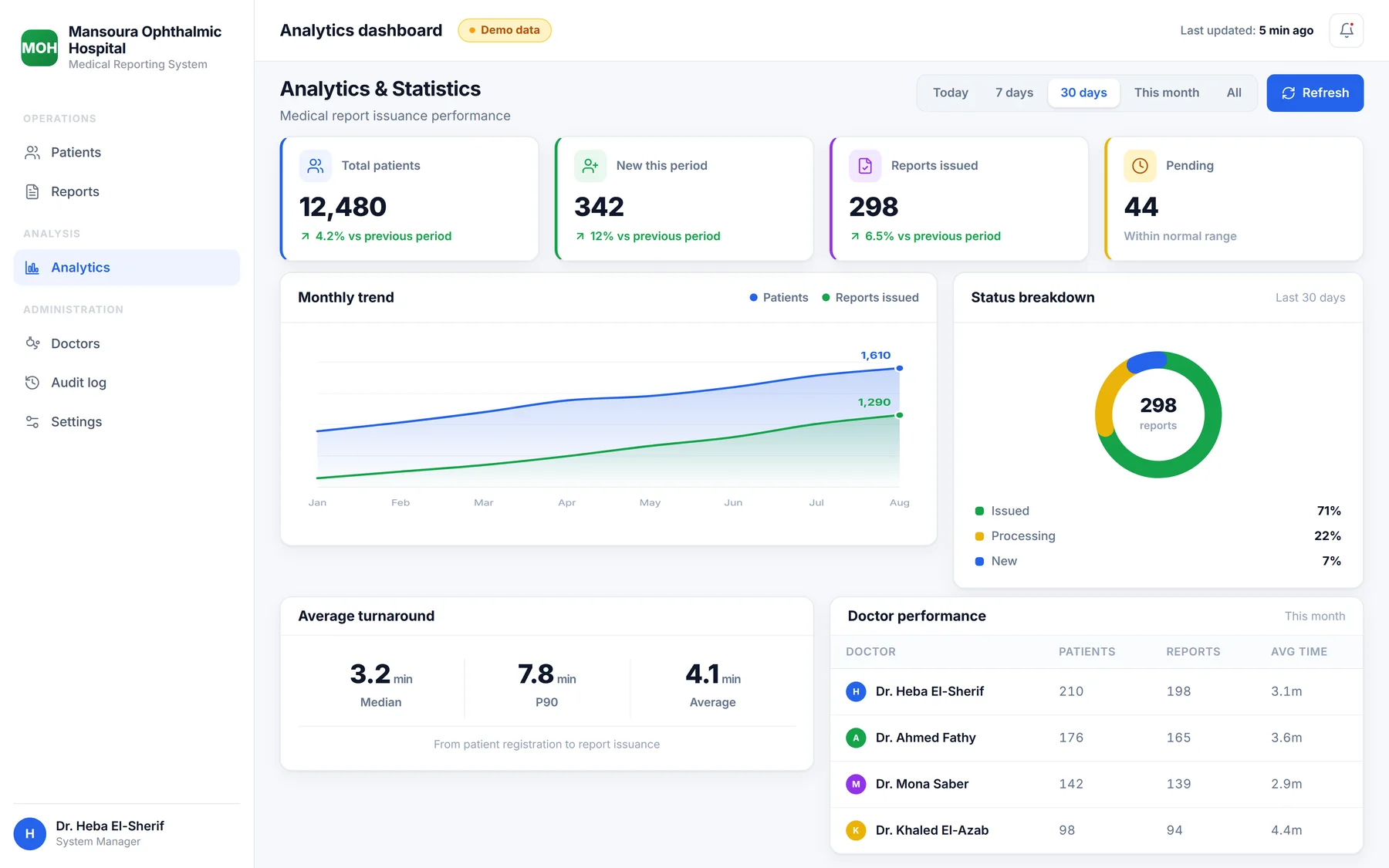Click the Aug axis label
This screenshot has height=868, width=1389.
pos(899,503)
